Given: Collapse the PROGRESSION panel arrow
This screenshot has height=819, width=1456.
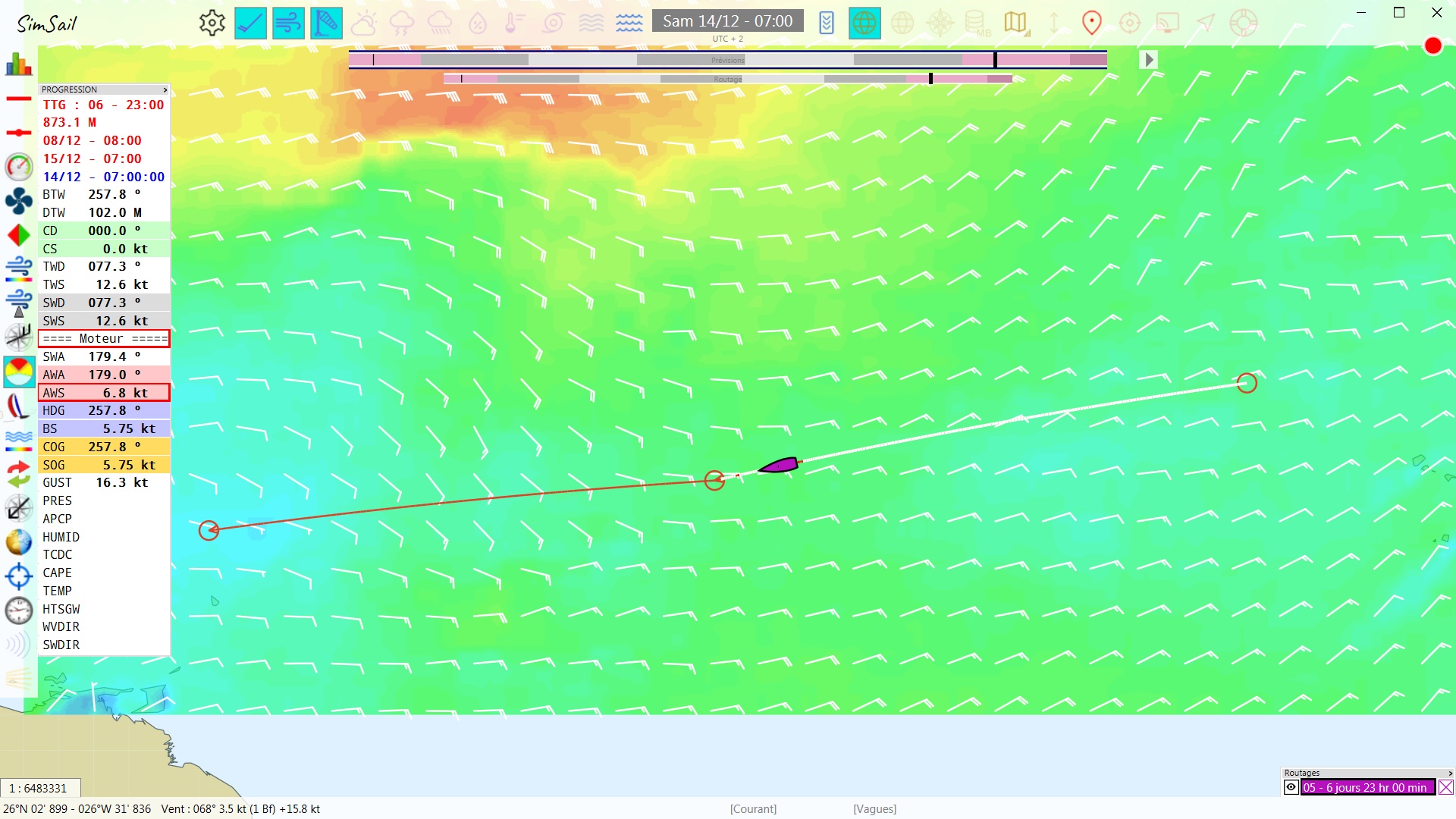Looking at the screenshot, I should [165, 89].
